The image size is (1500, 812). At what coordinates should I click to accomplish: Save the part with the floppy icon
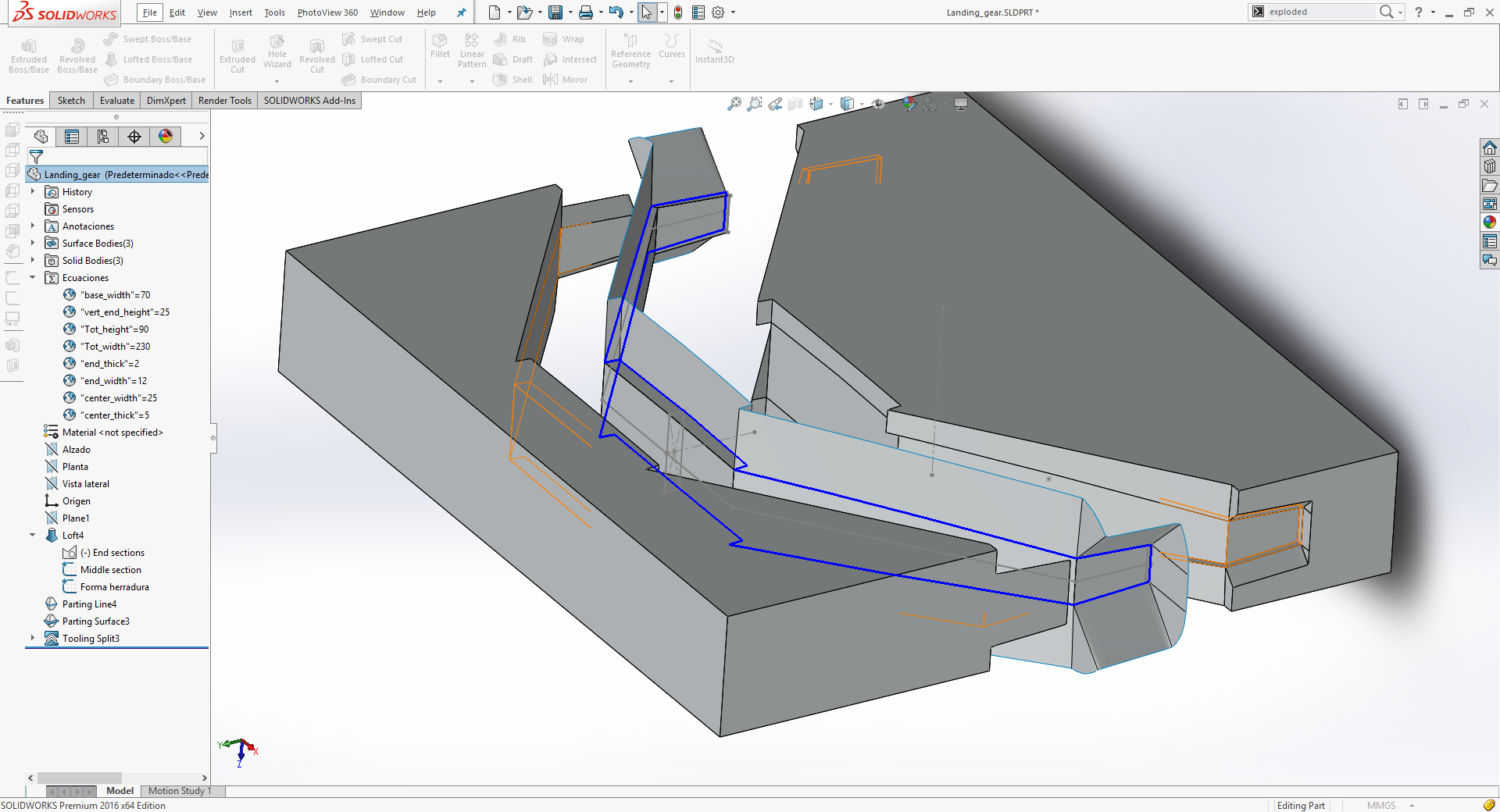555,12
